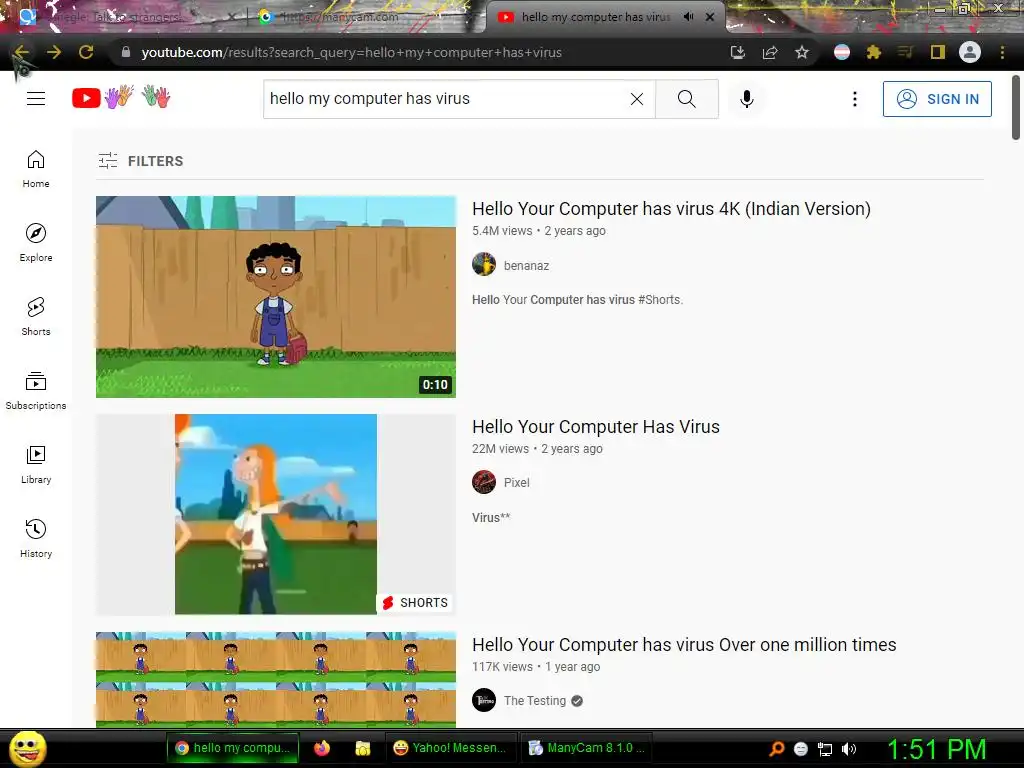The image size is (1024, 768).
Task: Open benanaz channel name
Action: (526, 265)
